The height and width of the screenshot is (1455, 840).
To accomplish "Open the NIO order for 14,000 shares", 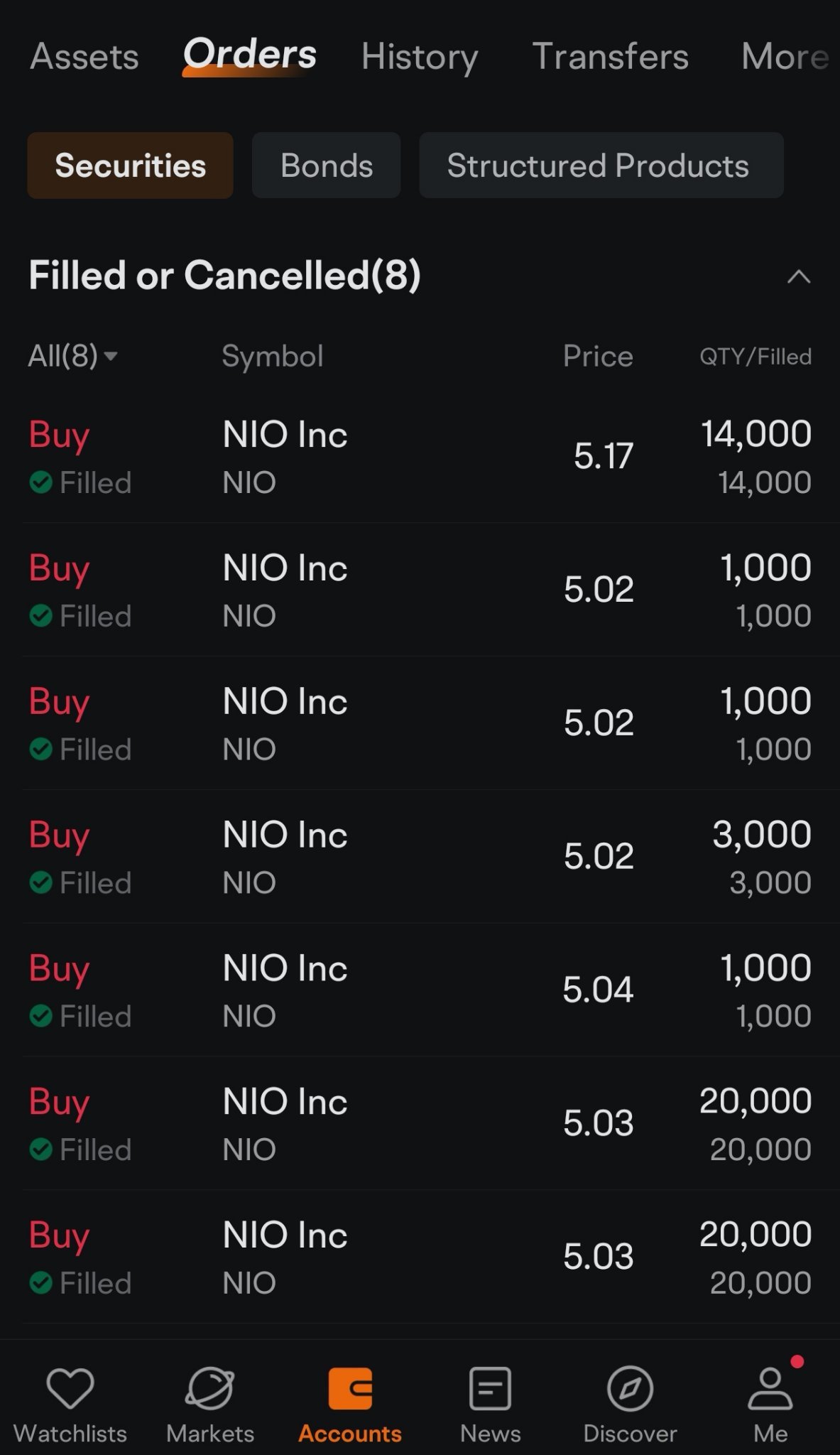I will (x=420, y=457).
